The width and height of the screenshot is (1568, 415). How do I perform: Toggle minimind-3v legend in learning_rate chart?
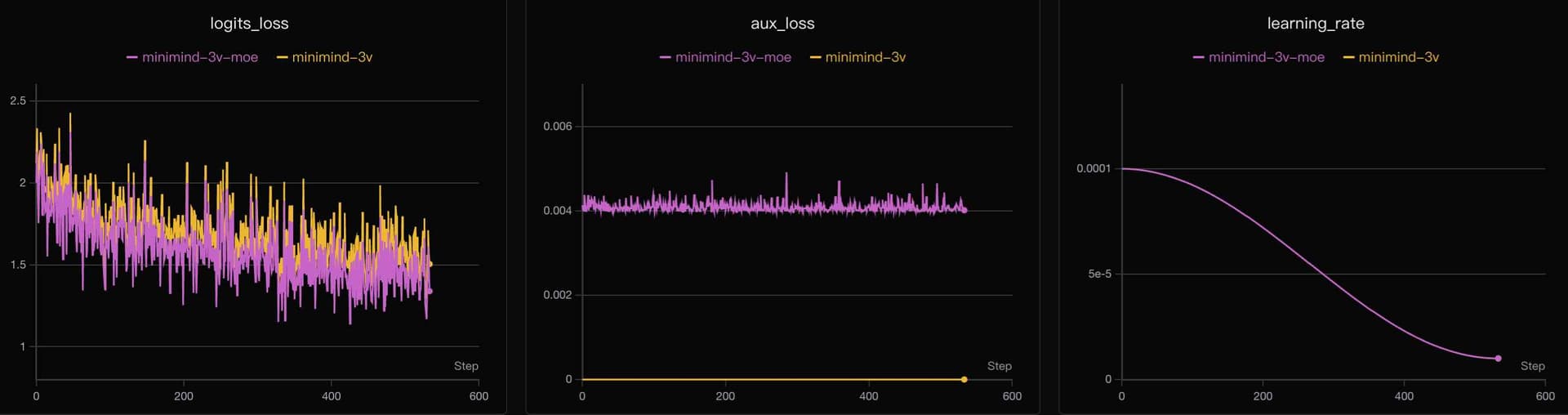click(x=1392, y=57)
